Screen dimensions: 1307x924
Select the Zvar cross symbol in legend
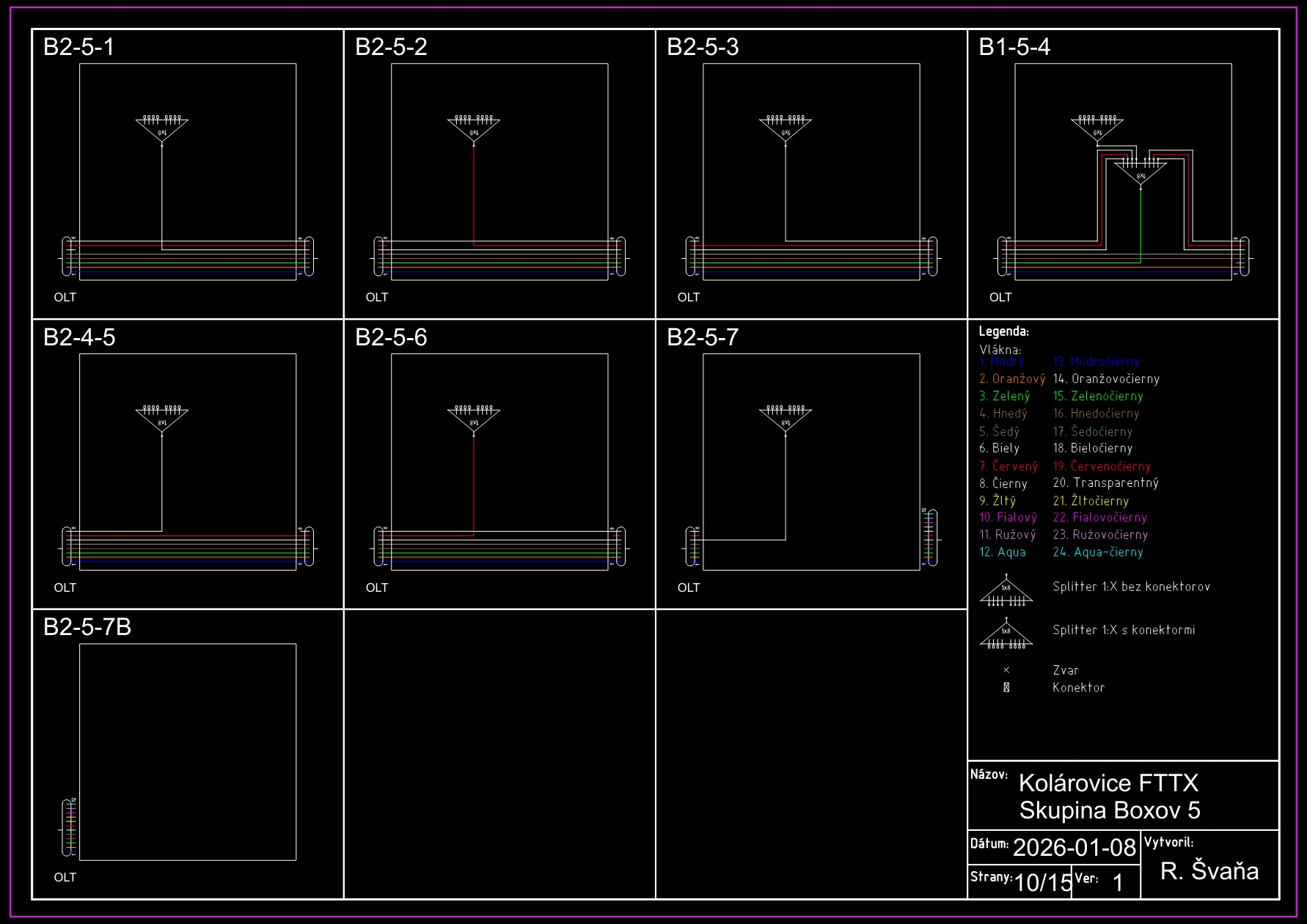point(1006,670)
